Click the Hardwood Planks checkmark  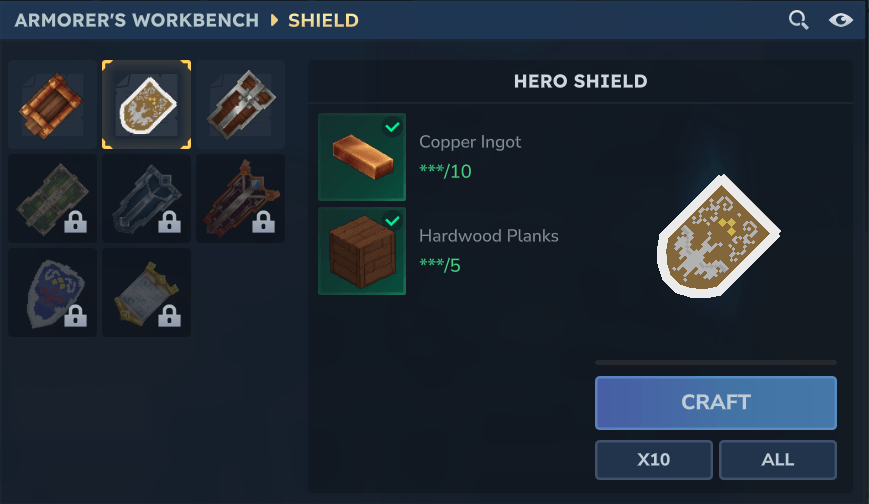point(392,221)
